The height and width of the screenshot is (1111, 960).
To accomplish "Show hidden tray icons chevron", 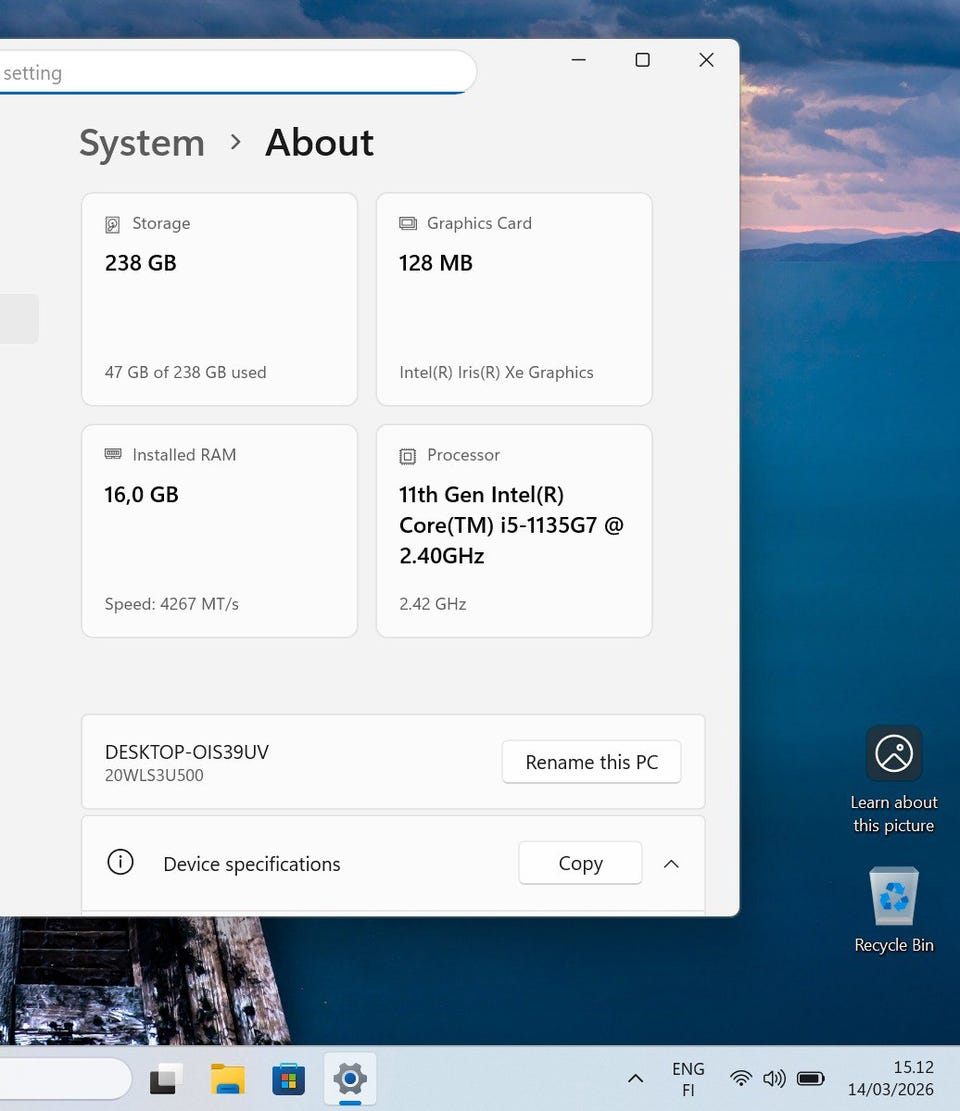I will (636, 1078).
